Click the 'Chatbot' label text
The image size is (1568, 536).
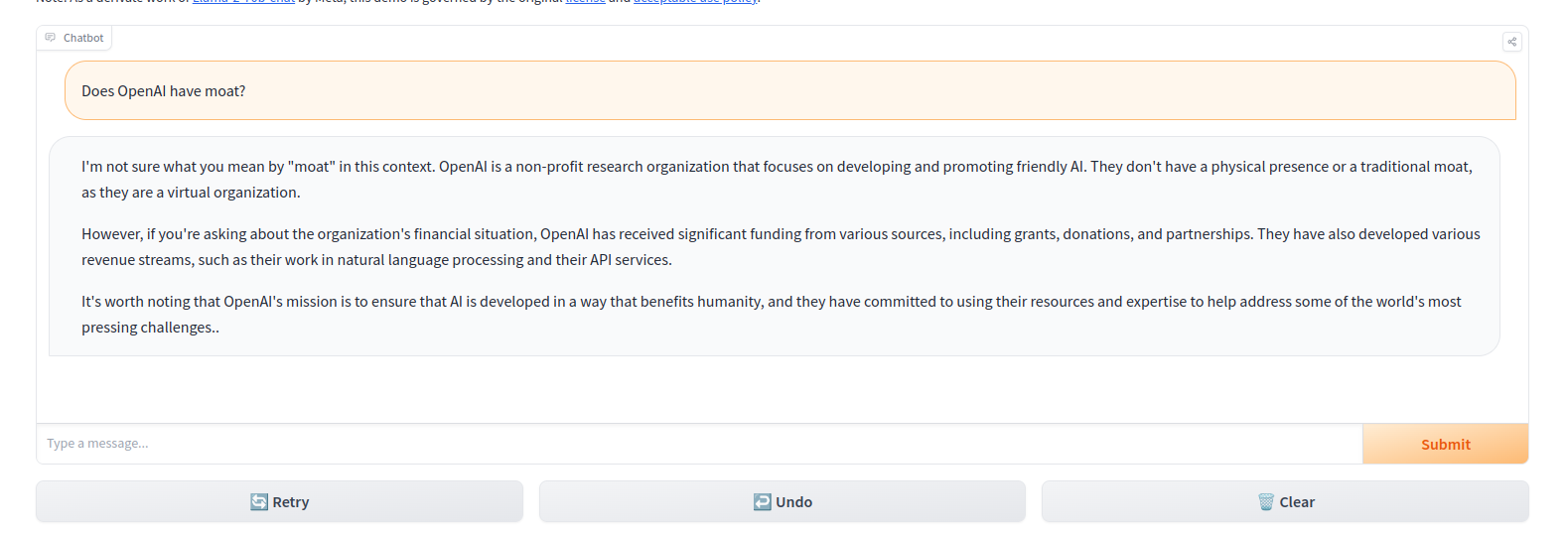coord(83,38)
